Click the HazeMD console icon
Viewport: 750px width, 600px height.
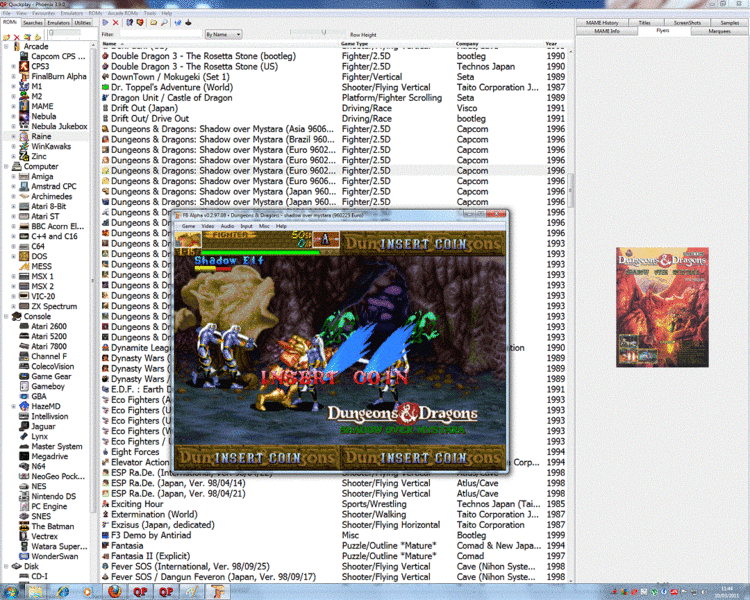pos(24,406)
